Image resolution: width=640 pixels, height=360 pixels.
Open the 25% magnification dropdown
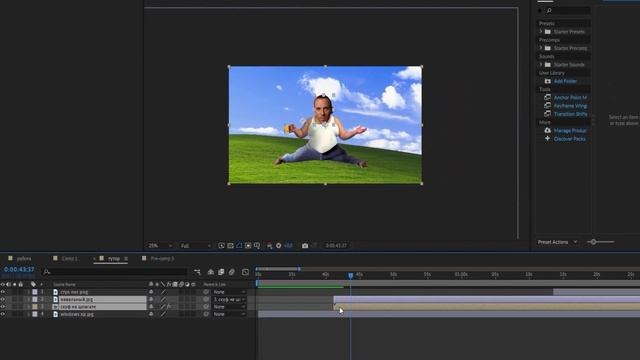160,246
